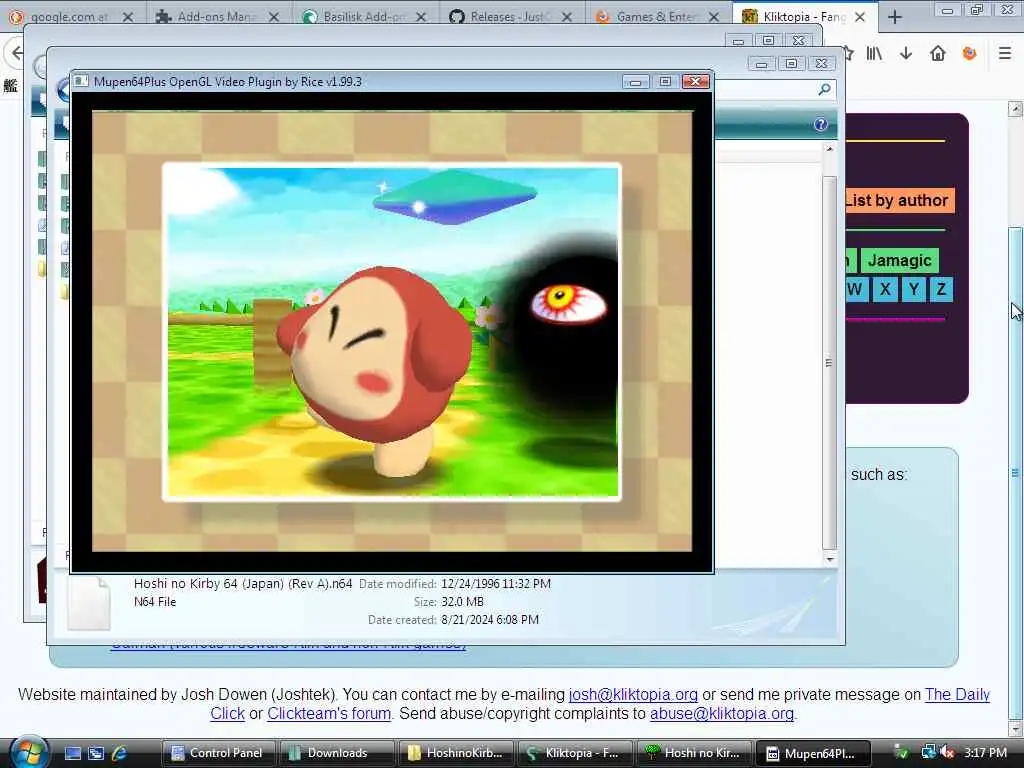Image resolution: width=1024 pixels, height=768 pixels.
Task: Select letter Z filter
Action: [x=941, y=289]
